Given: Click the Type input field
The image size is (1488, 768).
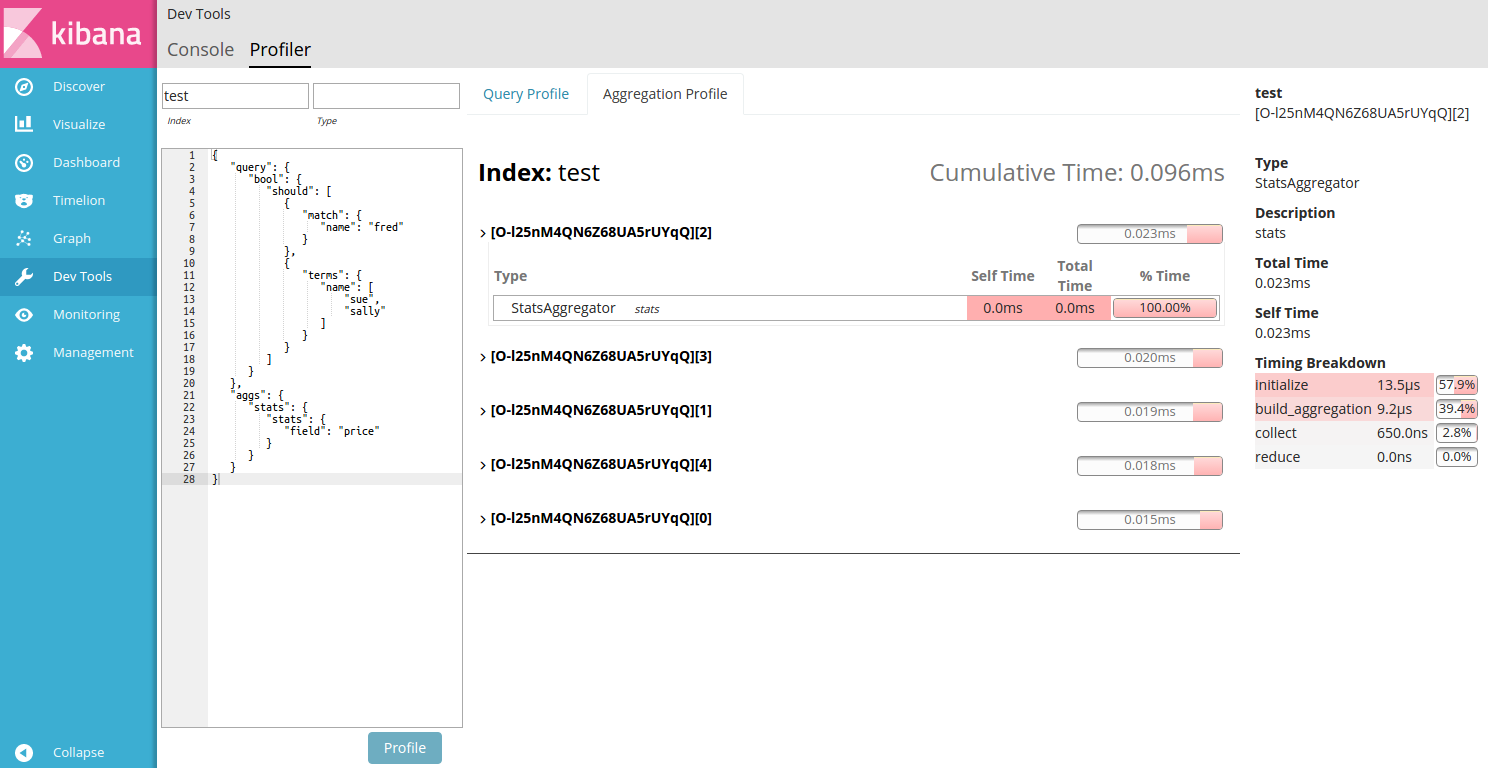Looking at the screenshot, I should point(386,96).
